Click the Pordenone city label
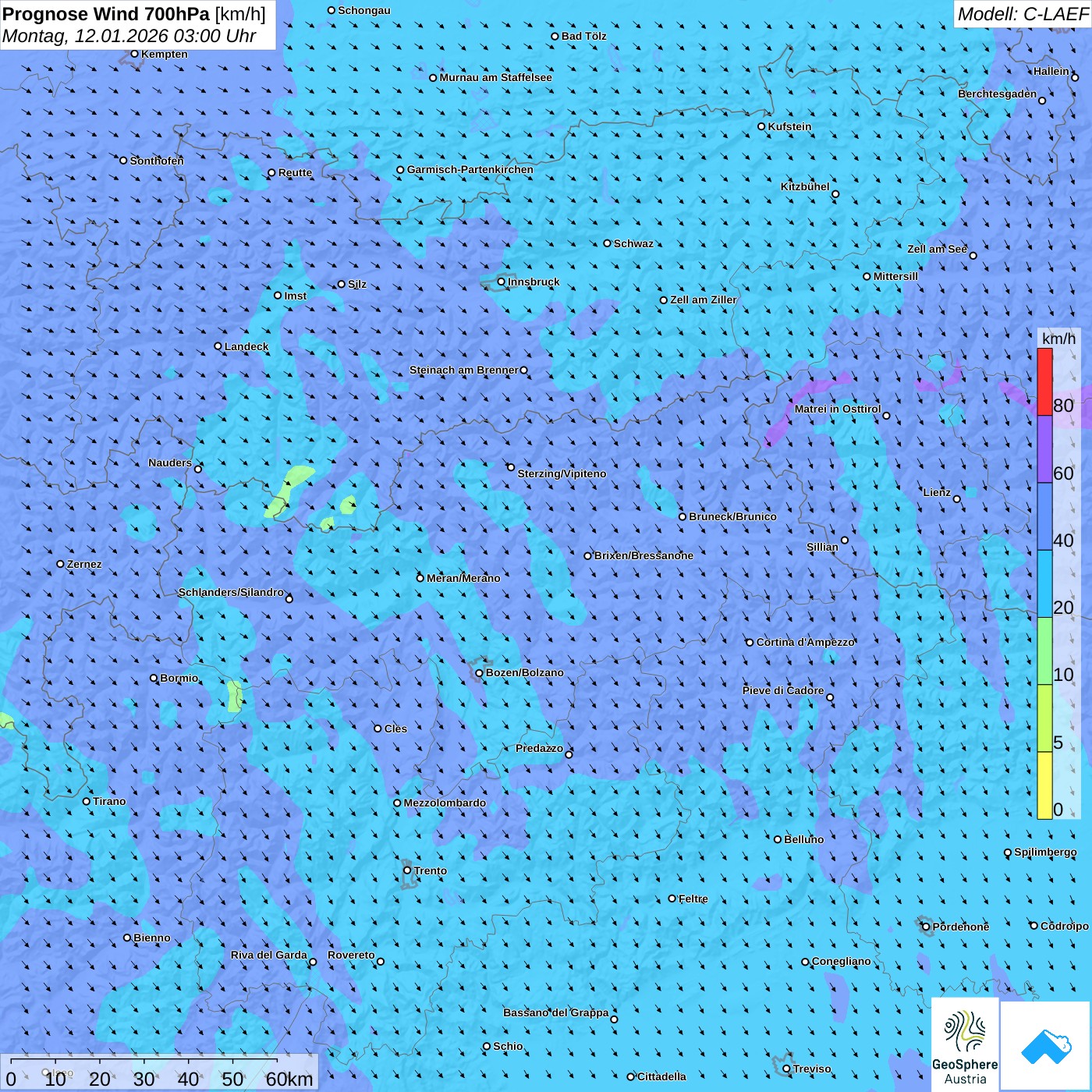This screenshot has height=1092, width=1092. [960, 927]
